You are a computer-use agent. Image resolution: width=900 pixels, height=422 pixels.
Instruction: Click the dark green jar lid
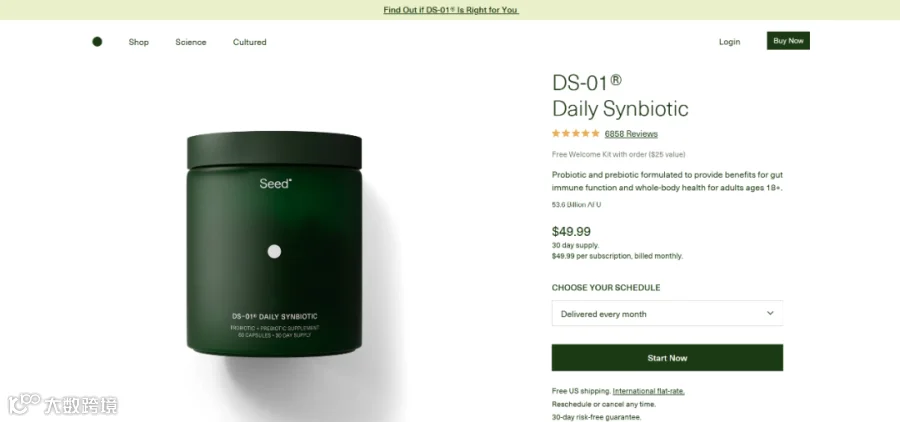pyautogui.click(x=274, y=150)
